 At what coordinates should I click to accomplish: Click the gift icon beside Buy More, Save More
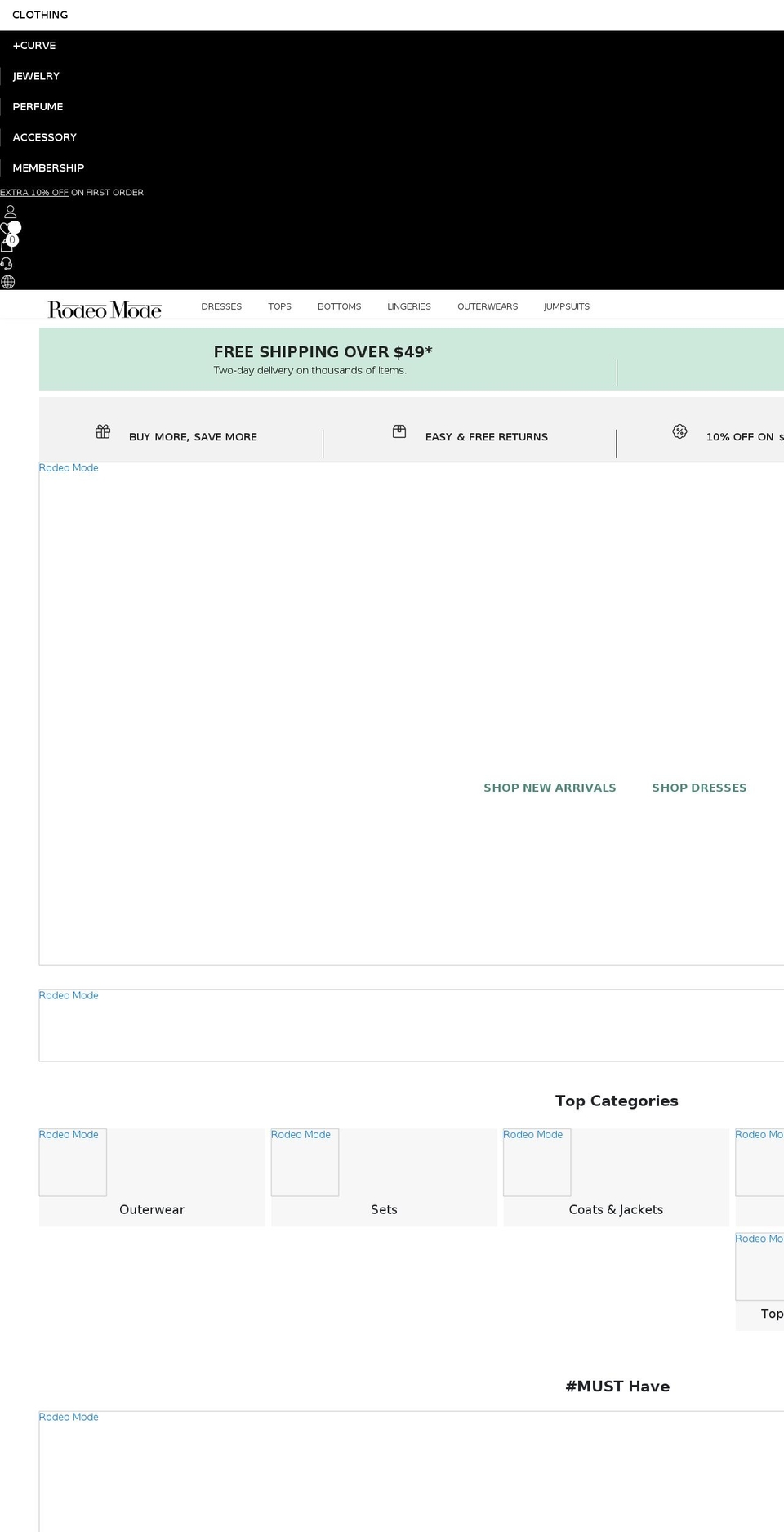point(103,431)
